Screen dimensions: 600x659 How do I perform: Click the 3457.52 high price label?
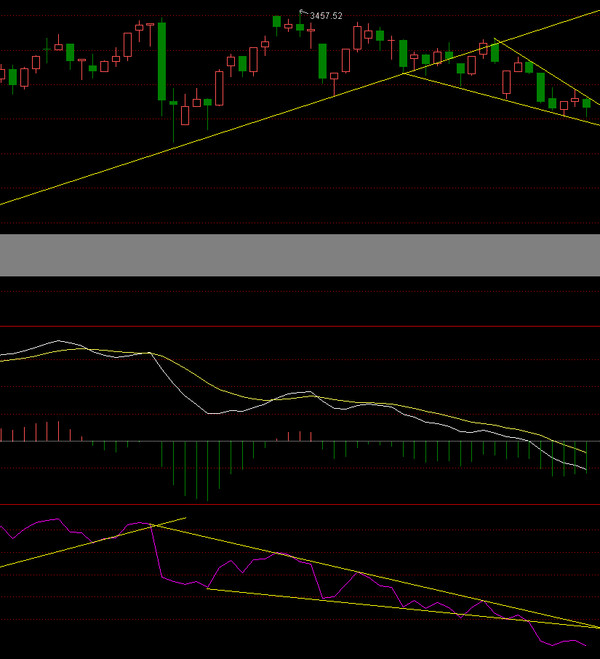[326, 16]
